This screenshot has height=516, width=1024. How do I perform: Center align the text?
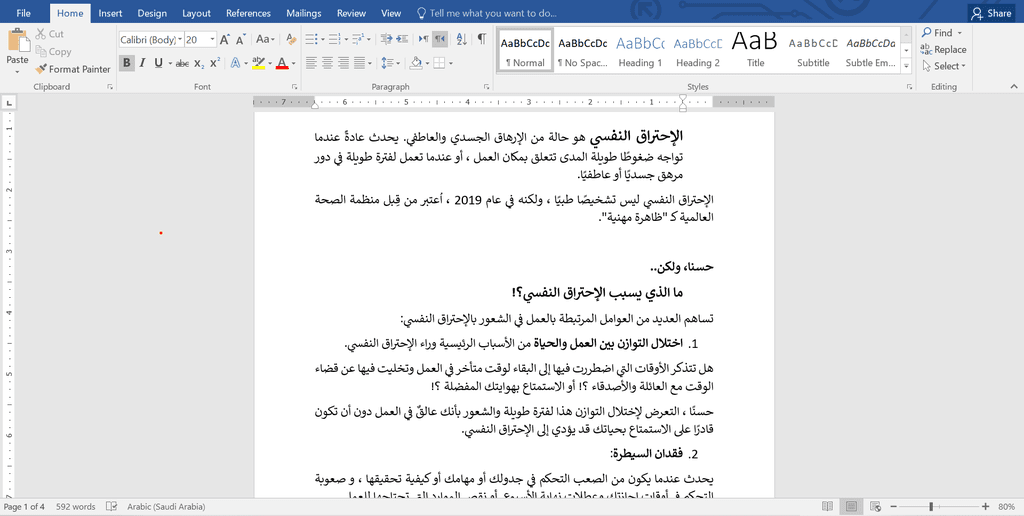(327, 63)
